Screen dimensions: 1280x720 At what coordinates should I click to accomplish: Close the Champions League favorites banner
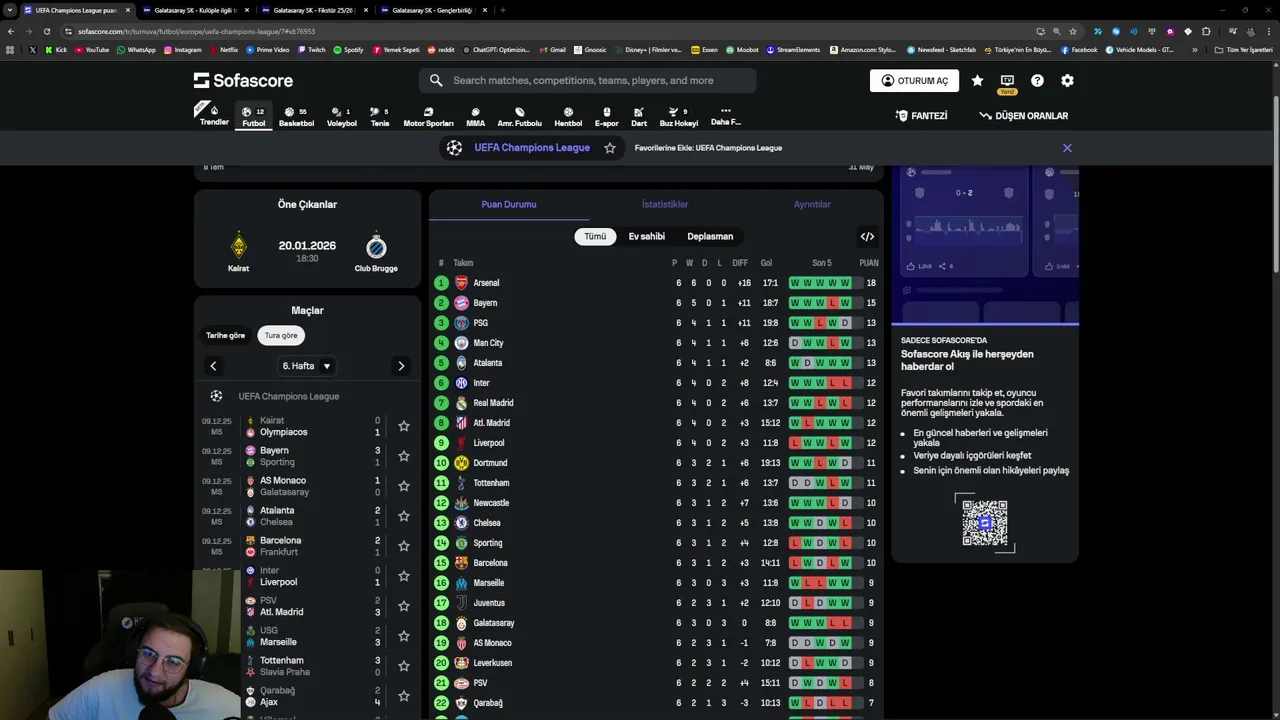tap(1067, 148)
